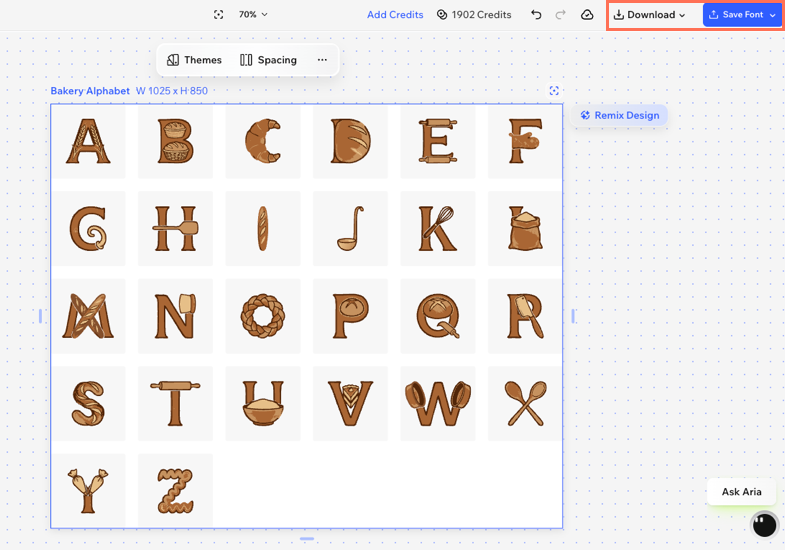Click the bottom edge resize handle of frame
Viewport: 785px width, 550px height.
[x=307, y=539]
